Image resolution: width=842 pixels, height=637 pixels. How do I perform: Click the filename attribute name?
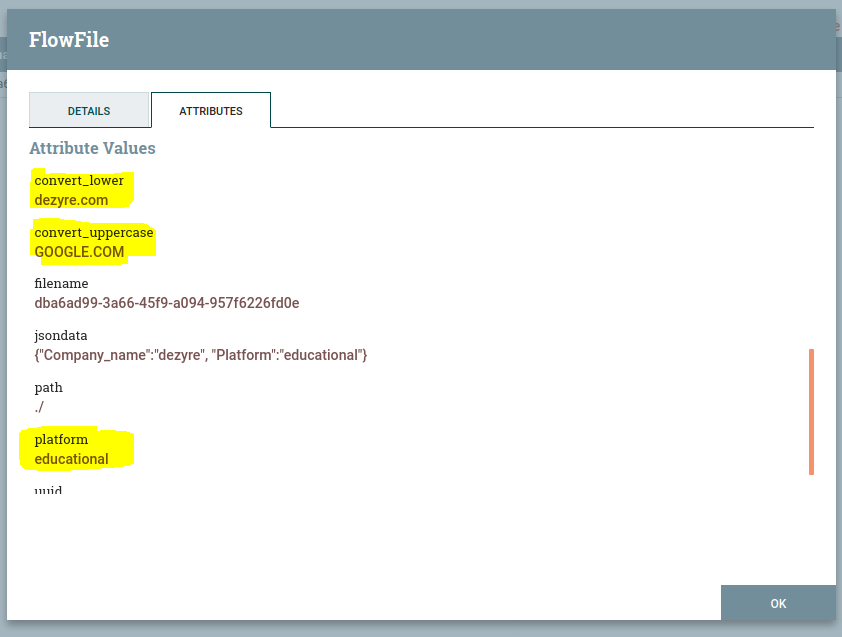(x=61, y=284)
